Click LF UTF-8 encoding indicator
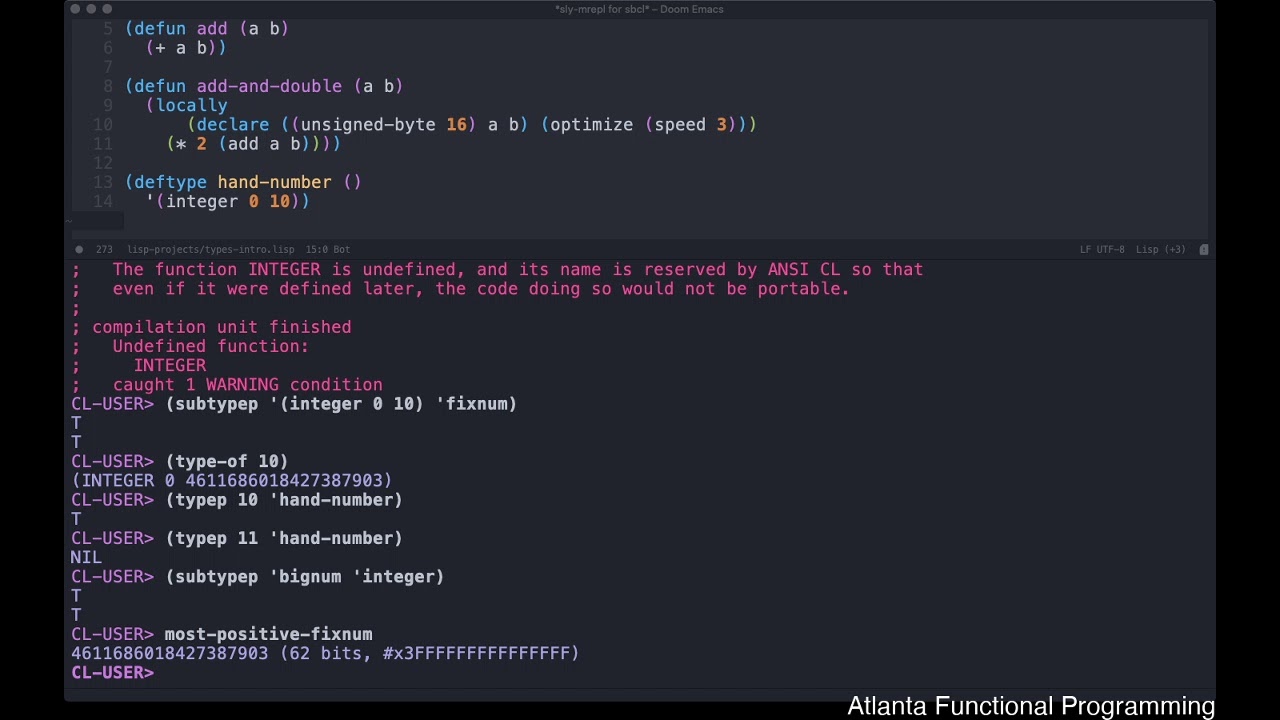Screen dimensions: 1280x720 tap(1102, 249)
